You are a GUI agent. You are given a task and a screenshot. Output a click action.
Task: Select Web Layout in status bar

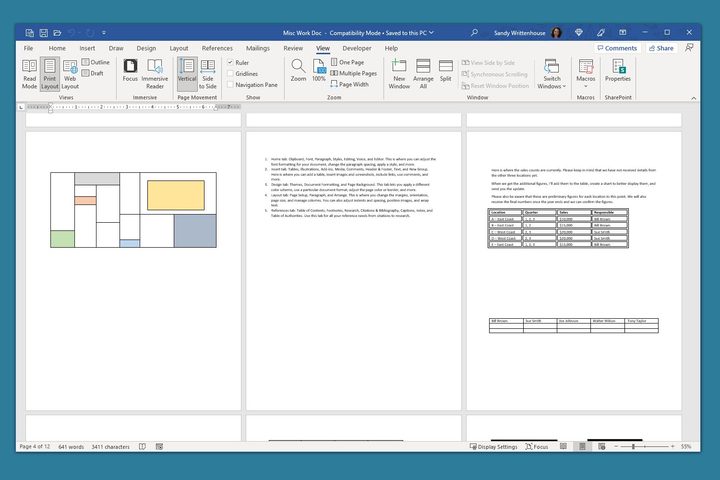point(602,446)
